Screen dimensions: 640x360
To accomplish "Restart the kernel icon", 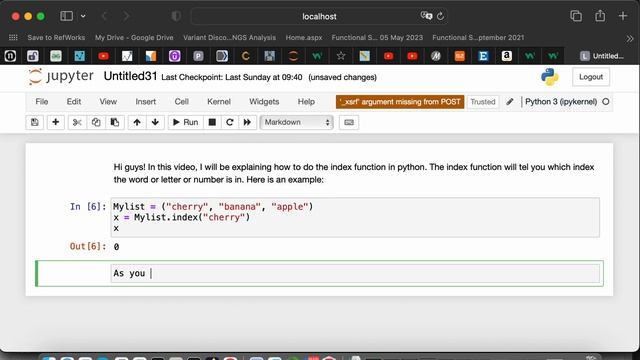I will click(230, 122).
